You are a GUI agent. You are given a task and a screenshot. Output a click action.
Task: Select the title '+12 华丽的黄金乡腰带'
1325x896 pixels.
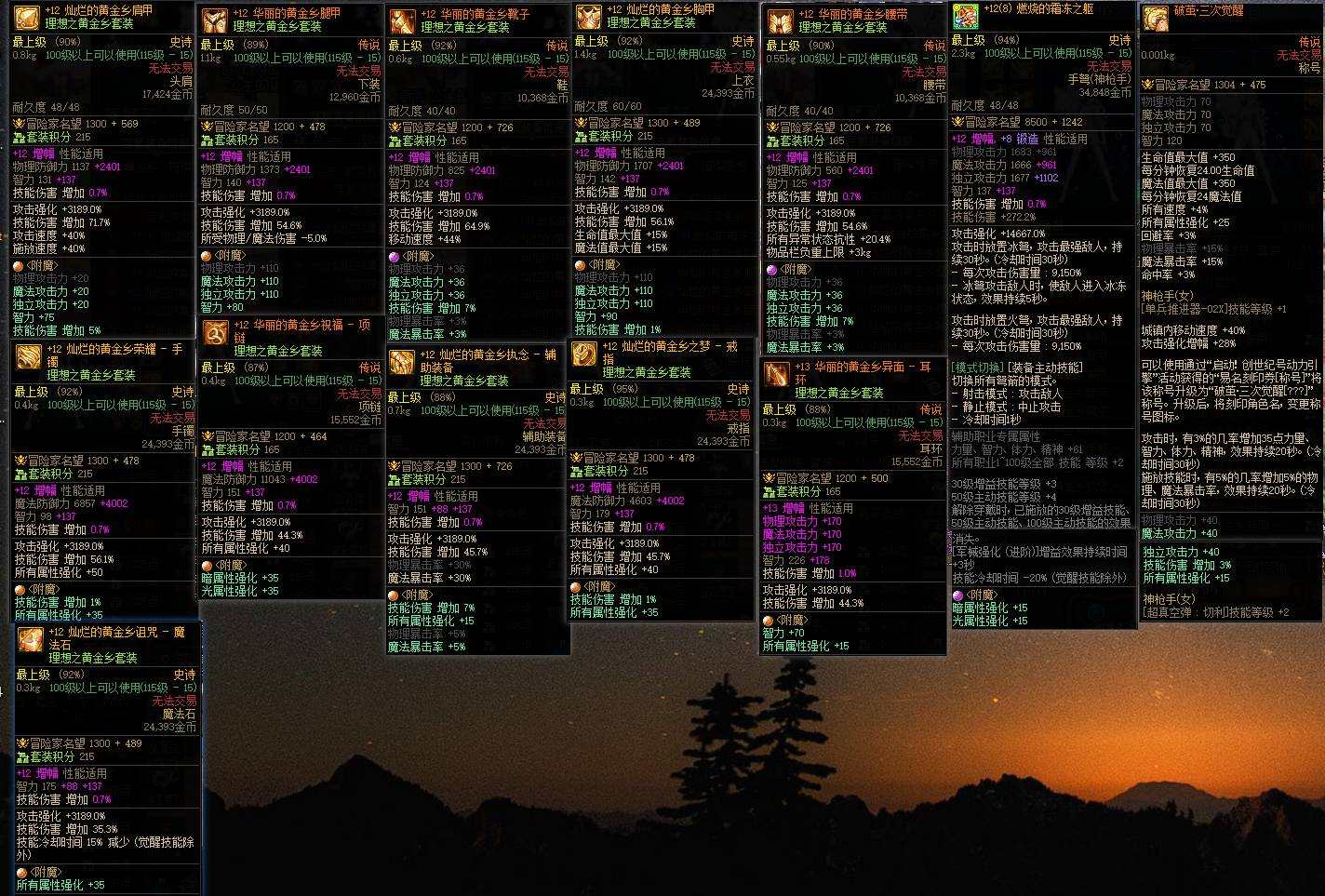point(852,14)
